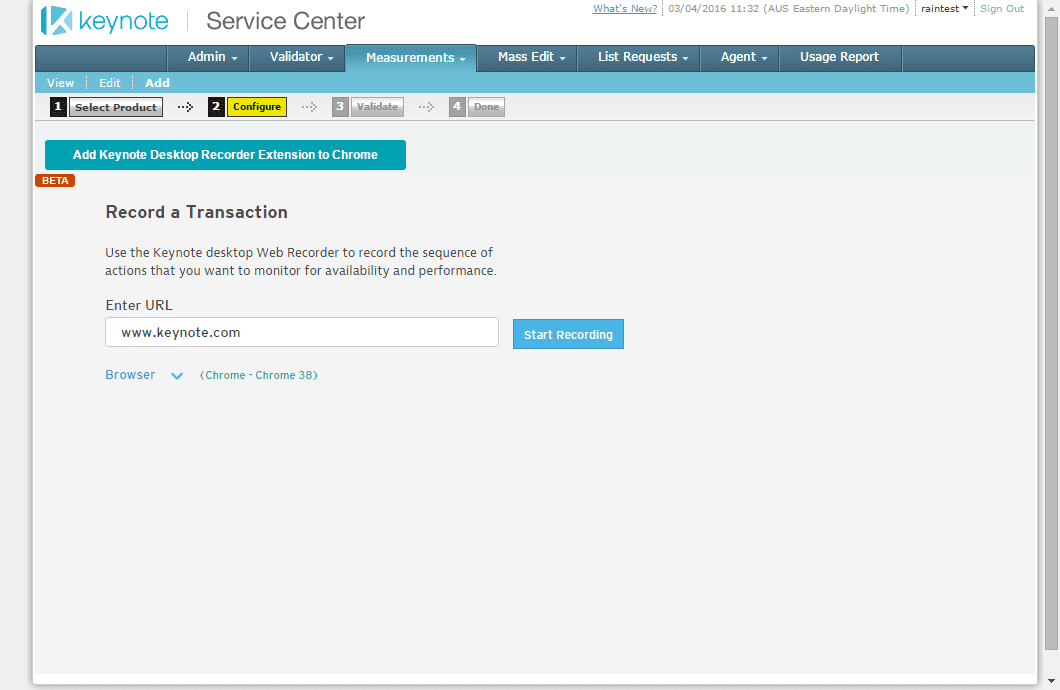The image size is (1060, 690).
Task: Click the date and time text
Action: click(788, 9)
